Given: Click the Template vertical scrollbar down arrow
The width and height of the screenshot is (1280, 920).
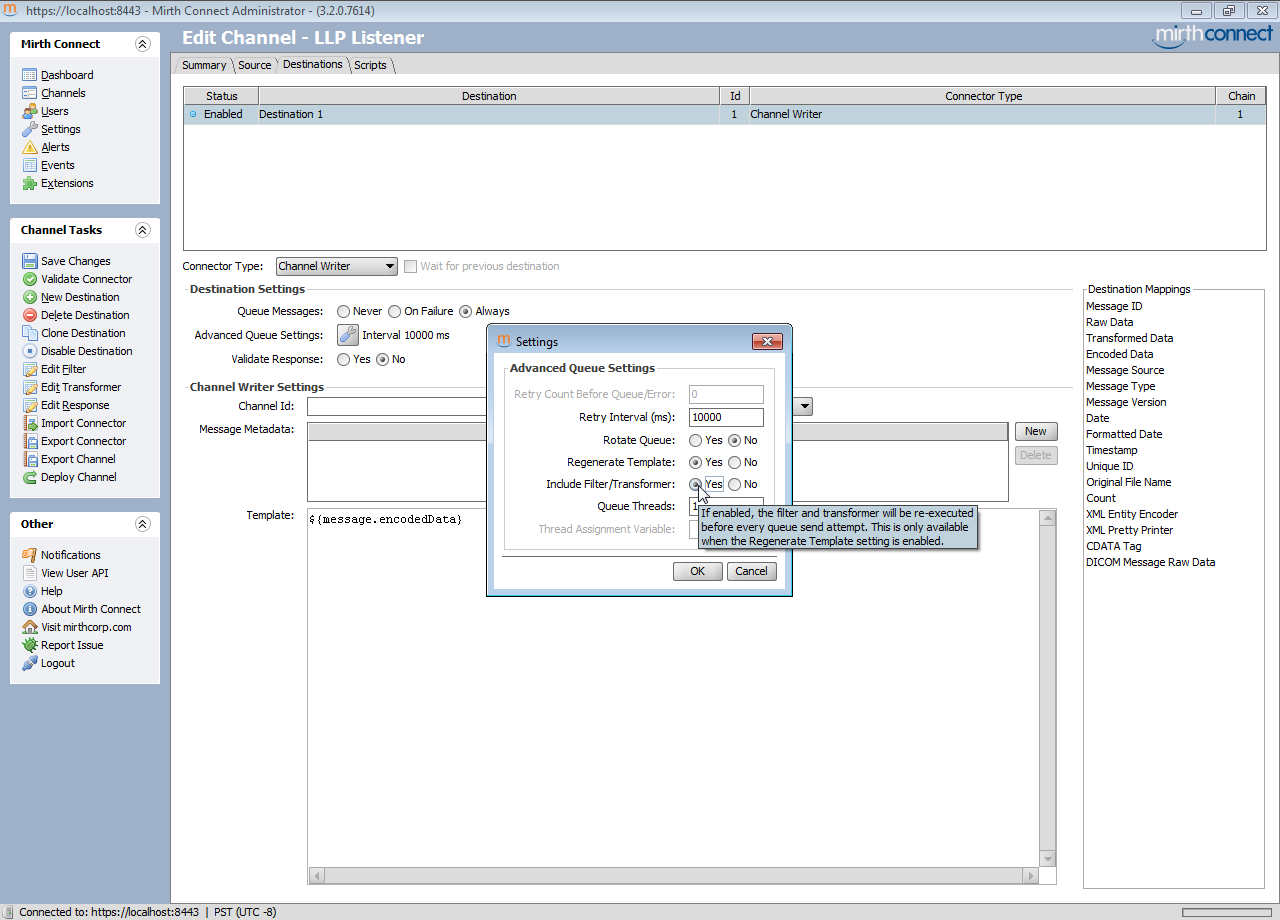Looking at the screenshot, I should pyautogui.click(x=1048, y=860).
